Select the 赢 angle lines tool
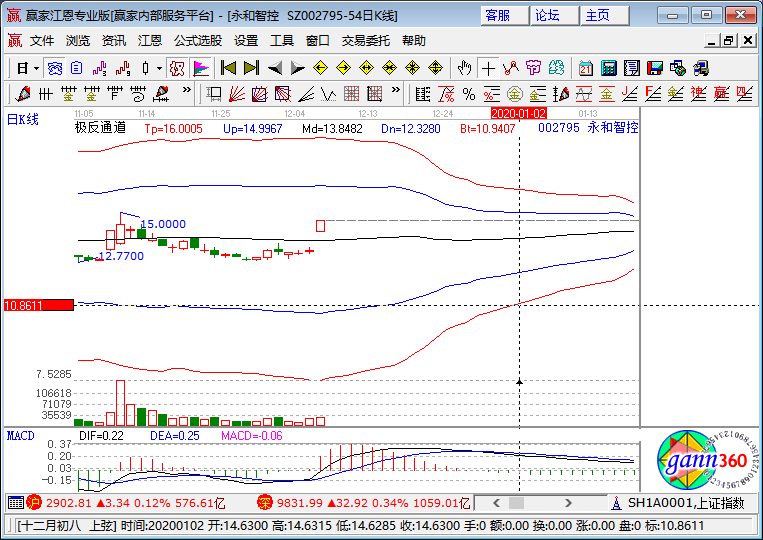Image resolution: width=763 pixels, height=540 pixels. [x=722, y=93]
